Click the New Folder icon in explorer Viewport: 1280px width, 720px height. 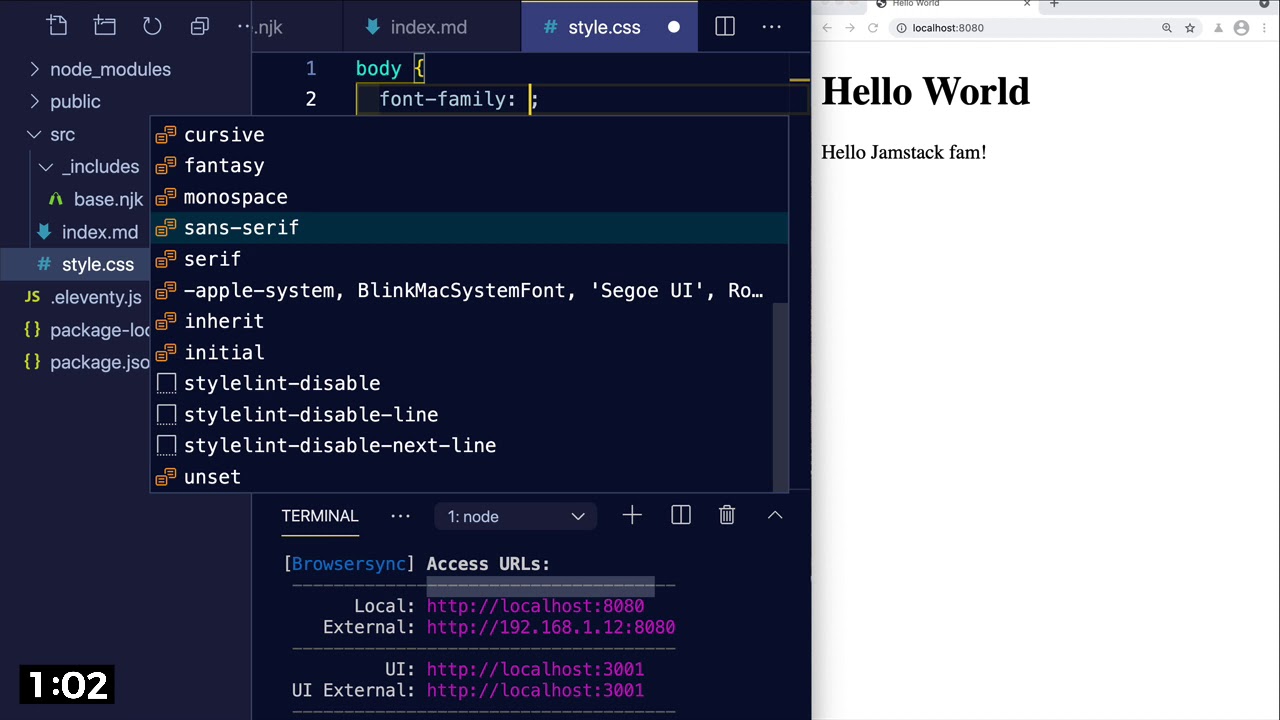point(105,27)
